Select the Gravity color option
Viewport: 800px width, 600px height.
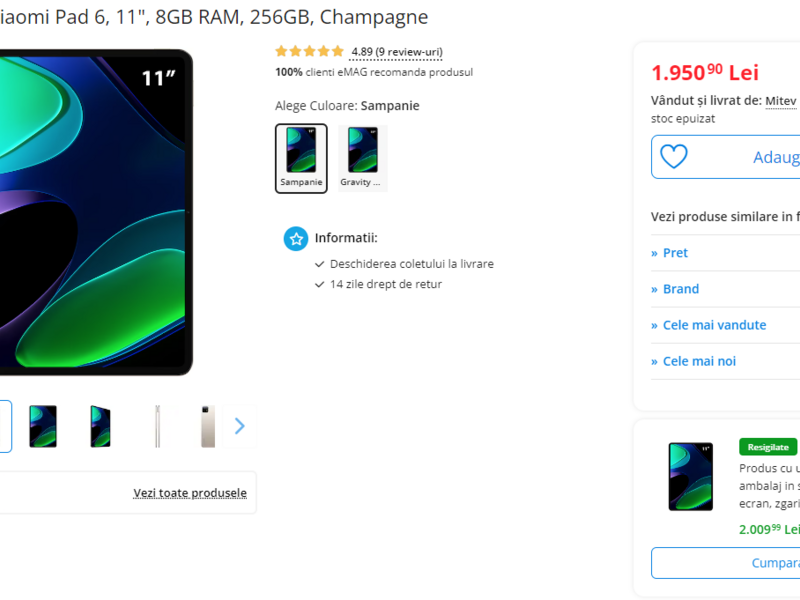click(362, 158)
